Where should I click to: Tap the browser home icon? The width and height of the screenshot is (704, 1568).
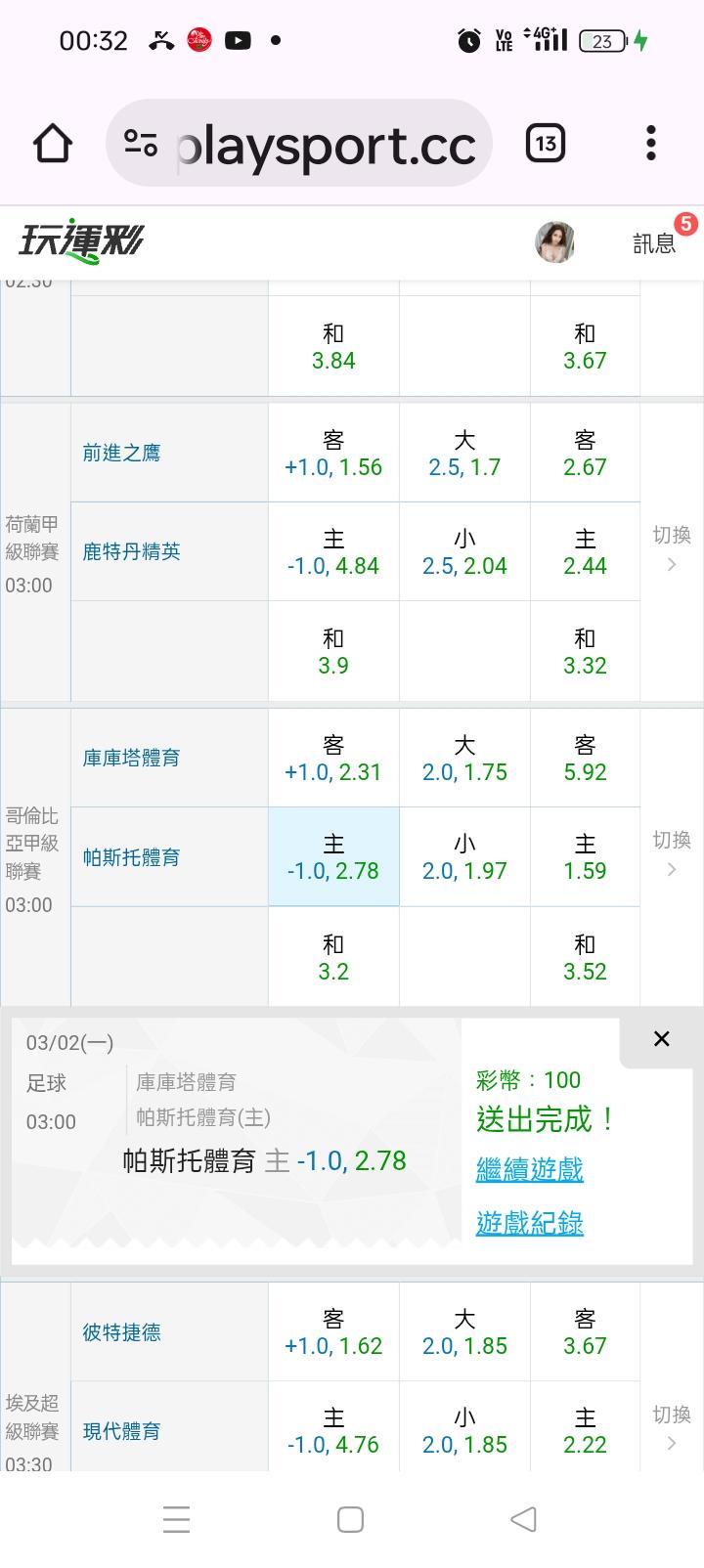(x=53, y=144)
